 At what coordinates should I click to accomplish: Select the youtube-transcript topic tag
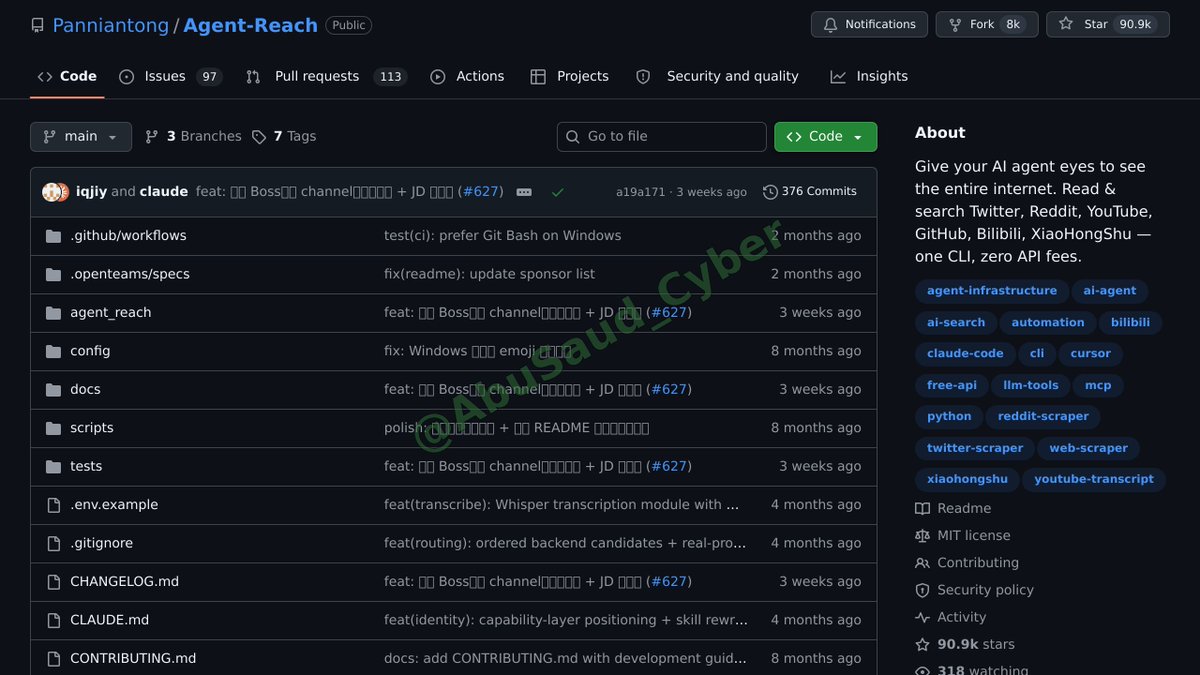click(x=1094, y=479)
